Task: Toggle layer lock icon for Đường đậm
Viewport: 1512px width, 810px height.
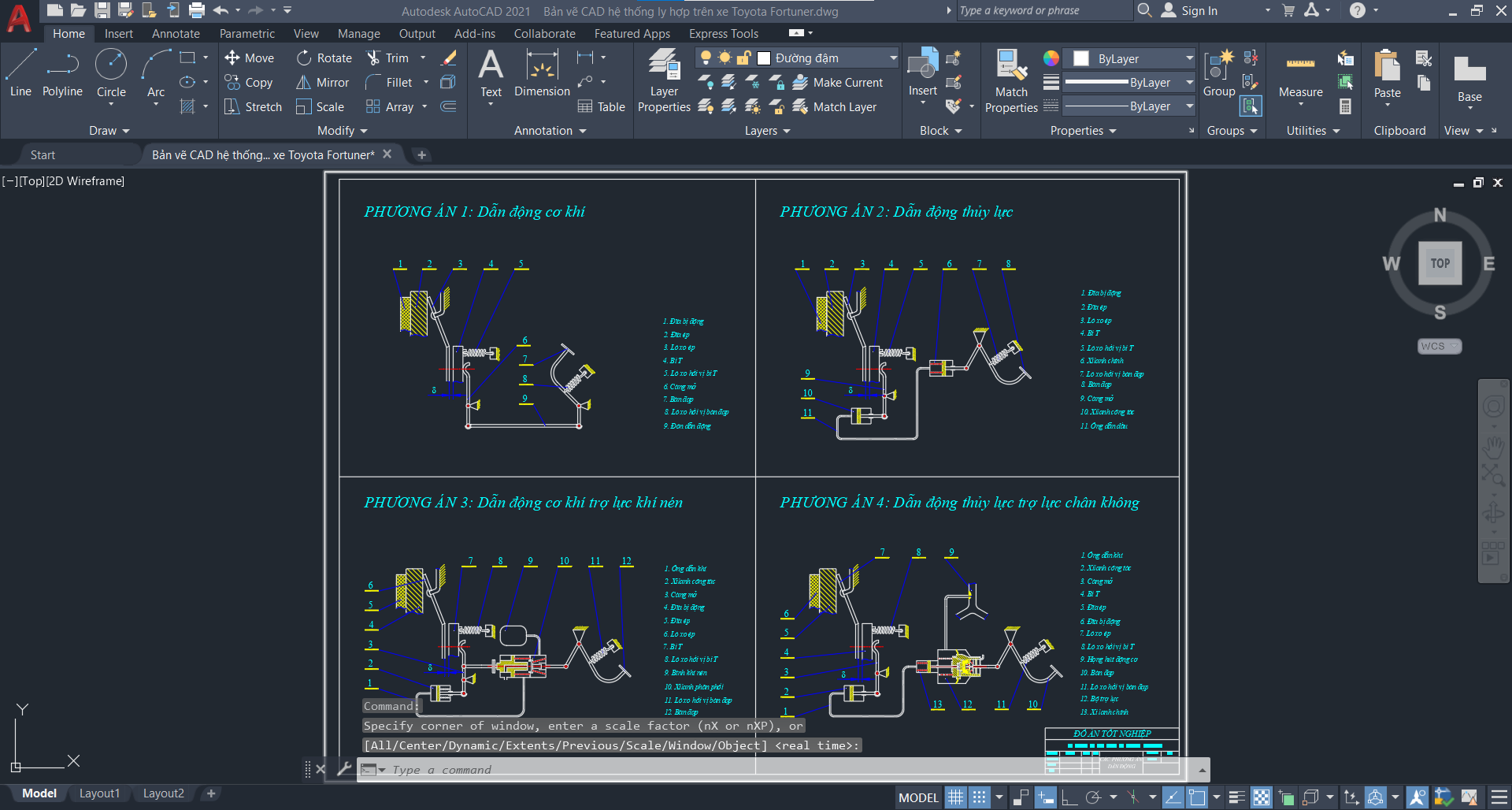Action: click(x=743, y=58)
